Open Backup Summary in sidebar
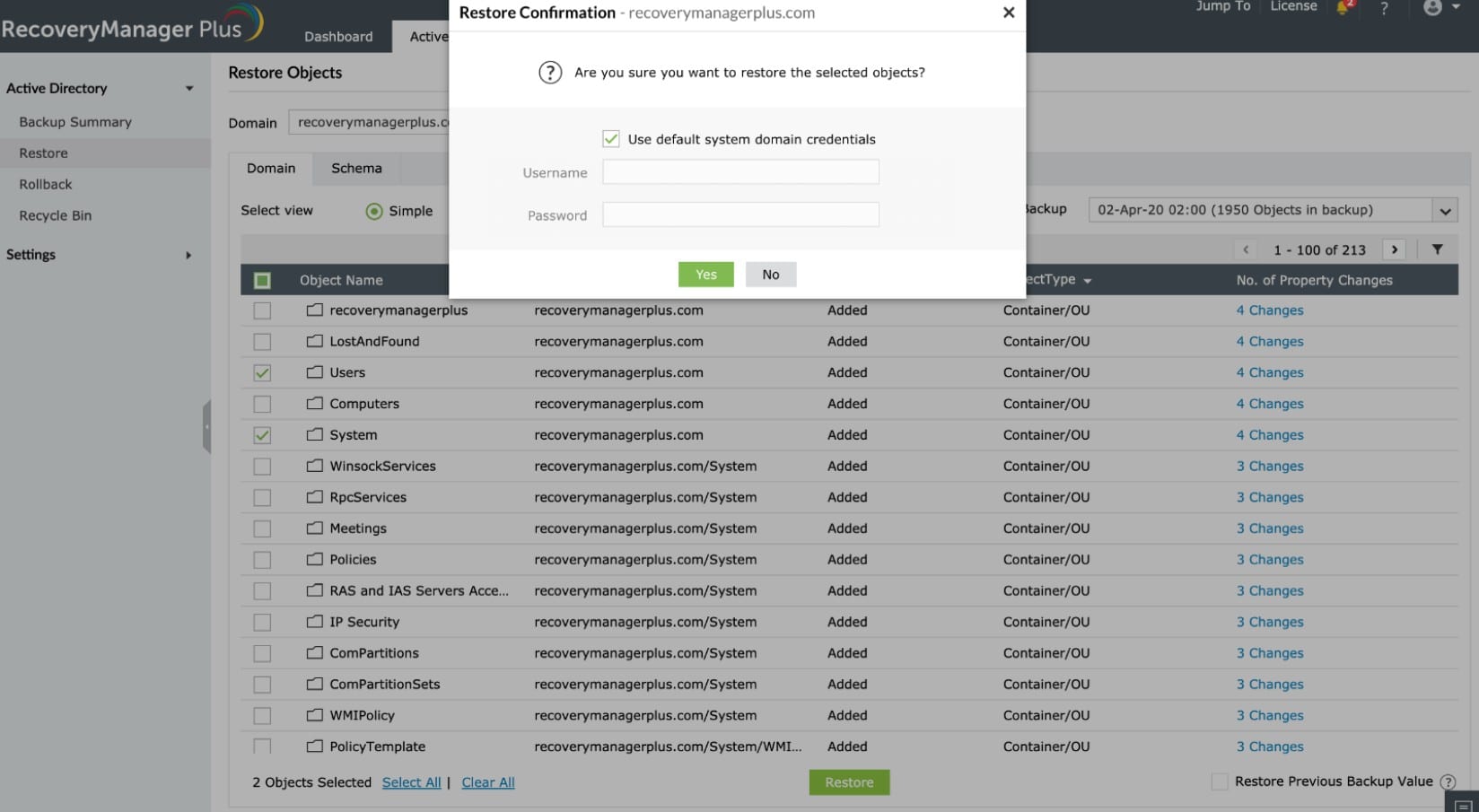 pos(75,122)
